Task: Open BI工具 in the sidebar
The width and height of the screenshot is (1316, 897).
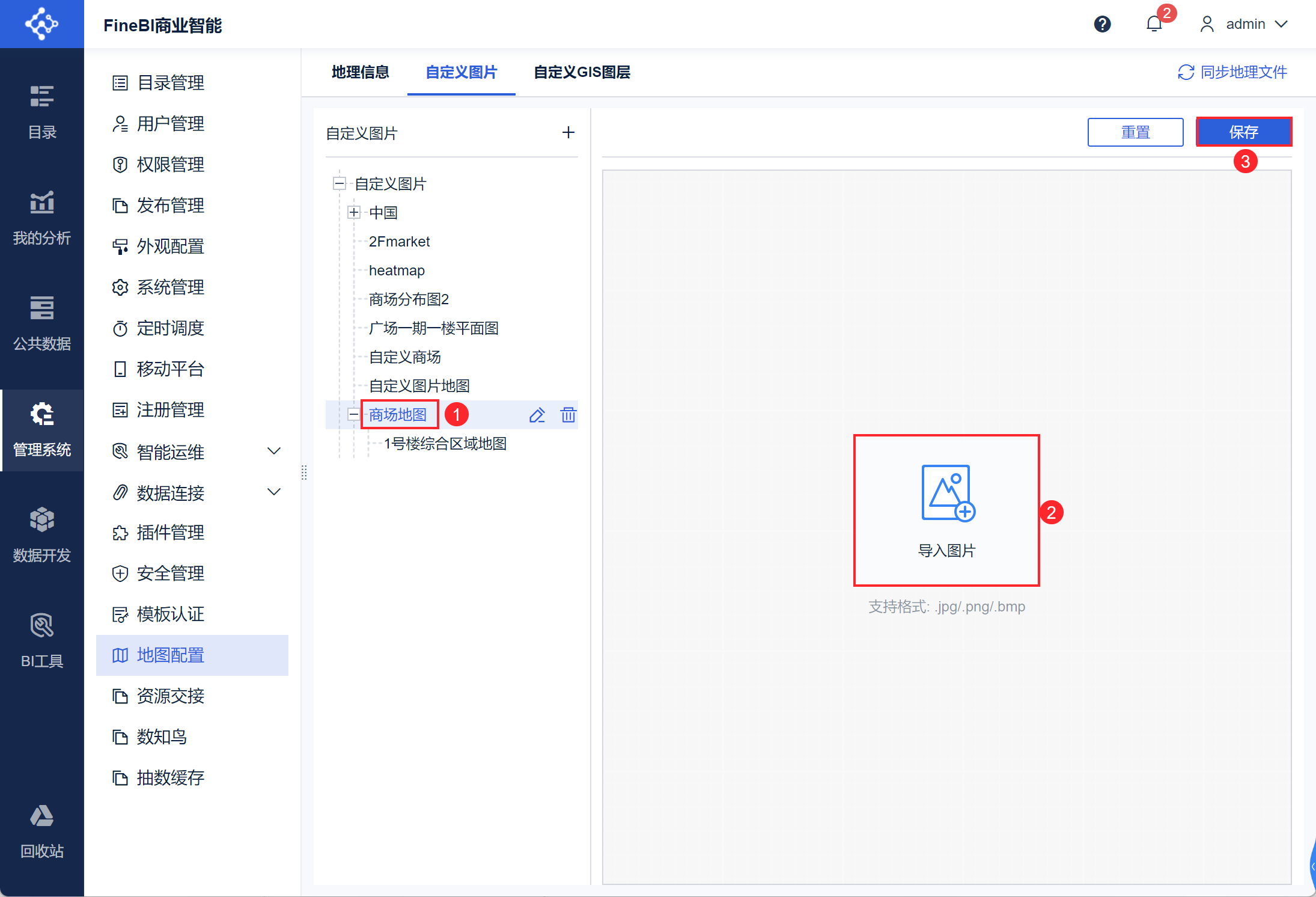Action: (42, 641)
